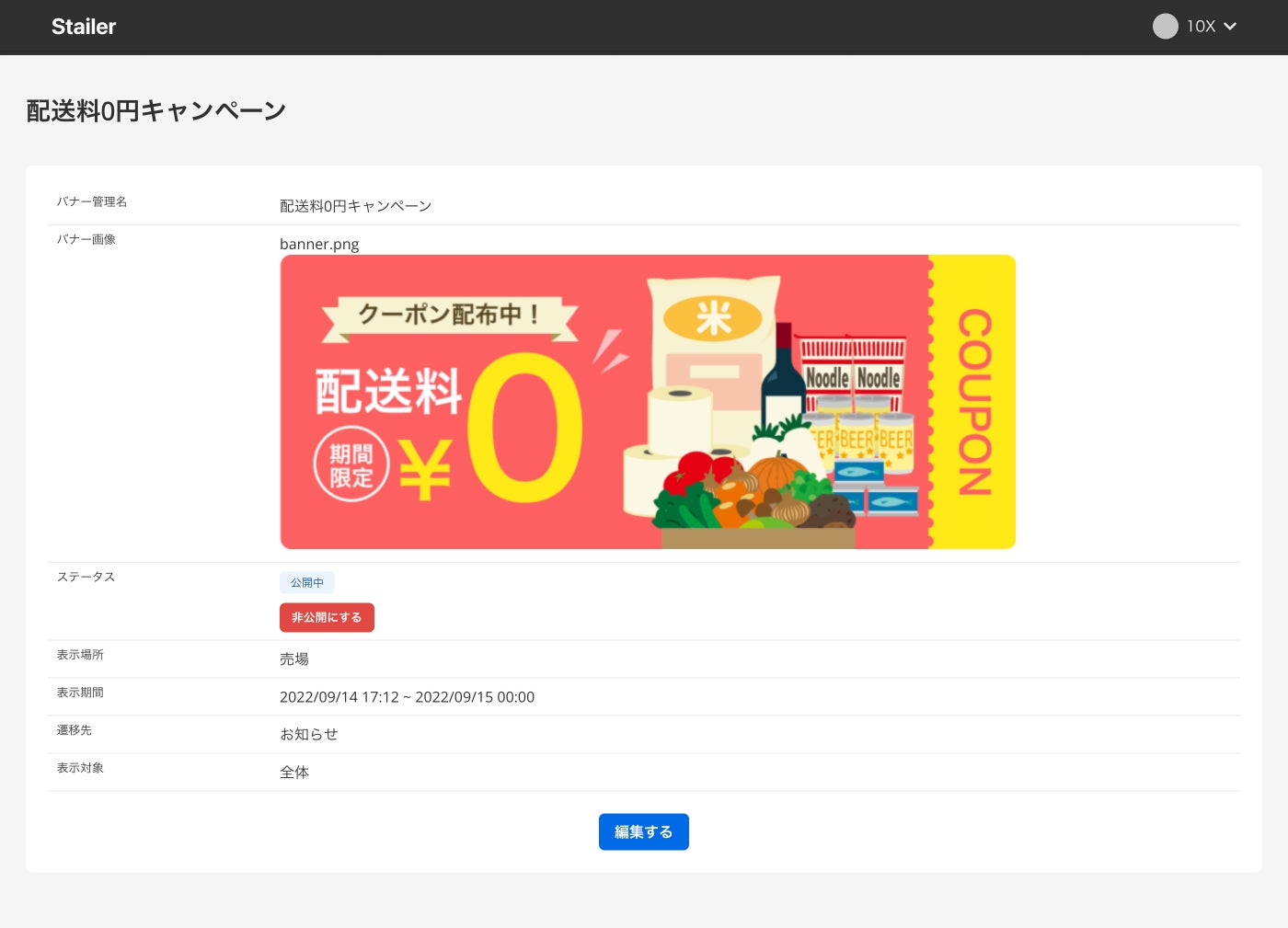Expand the 10X account dropdown chevron
The width and height of the screenshot is (1288, 928).
click(1230, 27)
